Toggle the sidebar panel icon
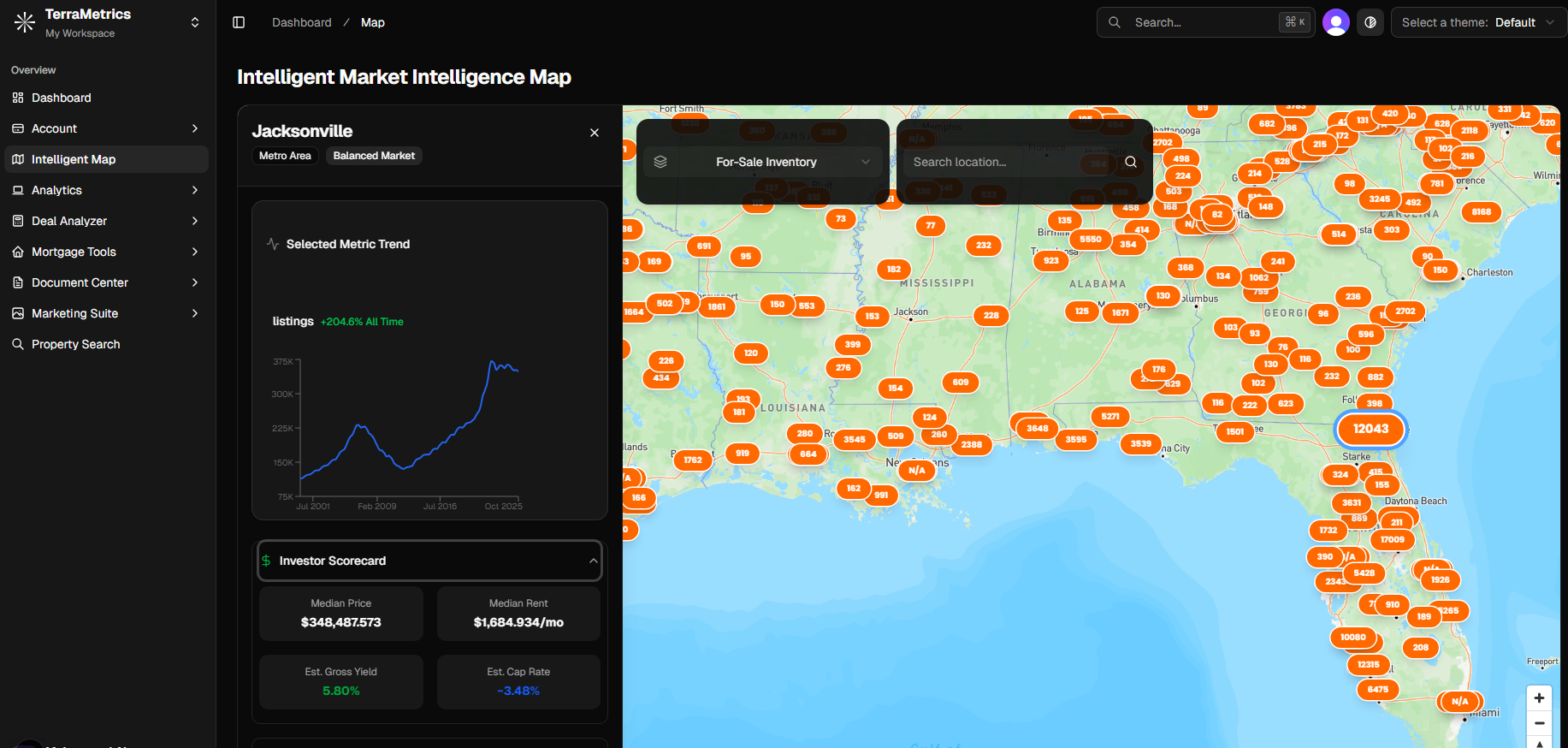1568x748 pixels. point(239,22)
